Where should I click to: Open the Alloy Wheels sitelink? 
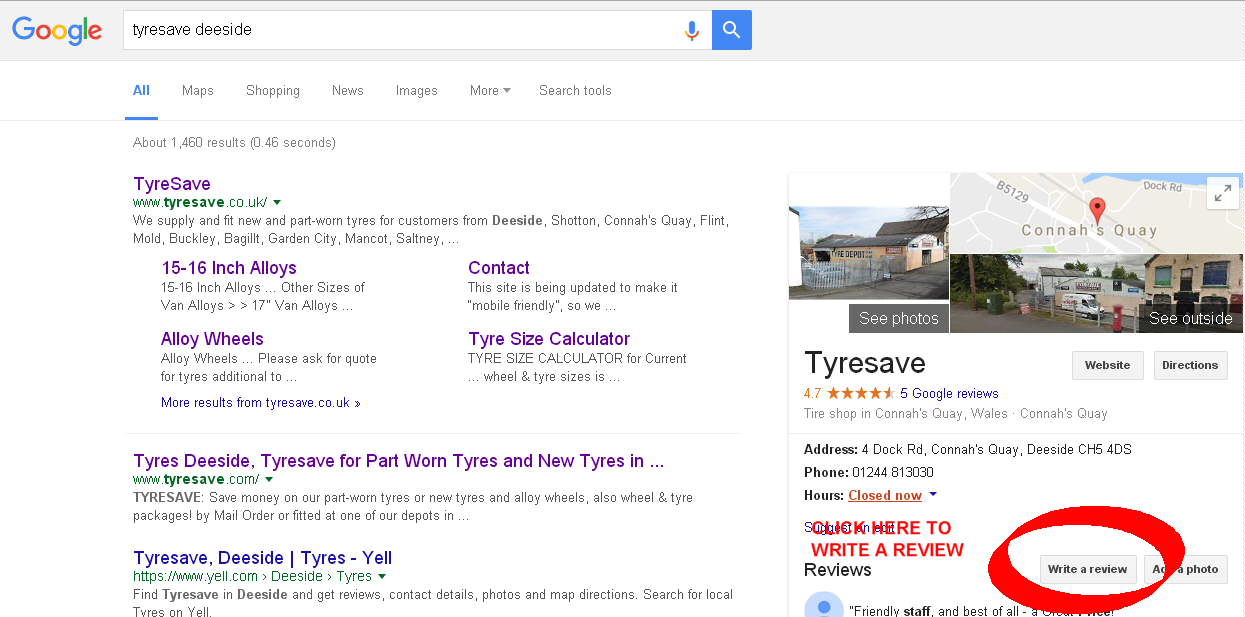[x=212, y=339]
